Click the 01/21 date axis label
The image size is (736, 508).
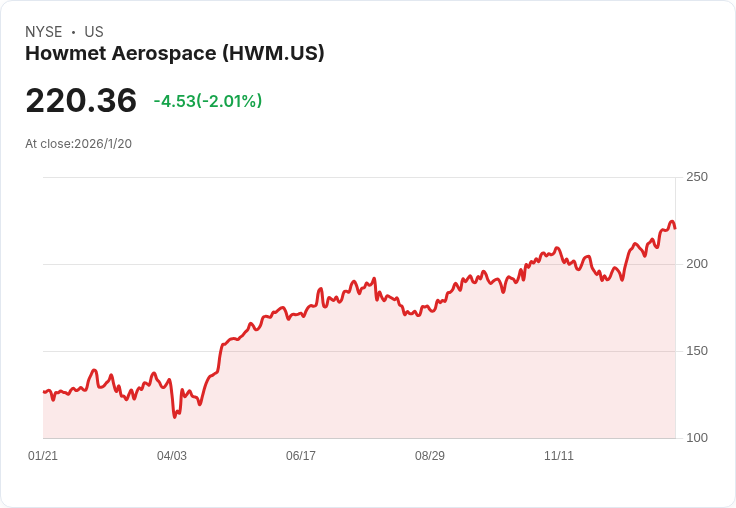[43, 456]
